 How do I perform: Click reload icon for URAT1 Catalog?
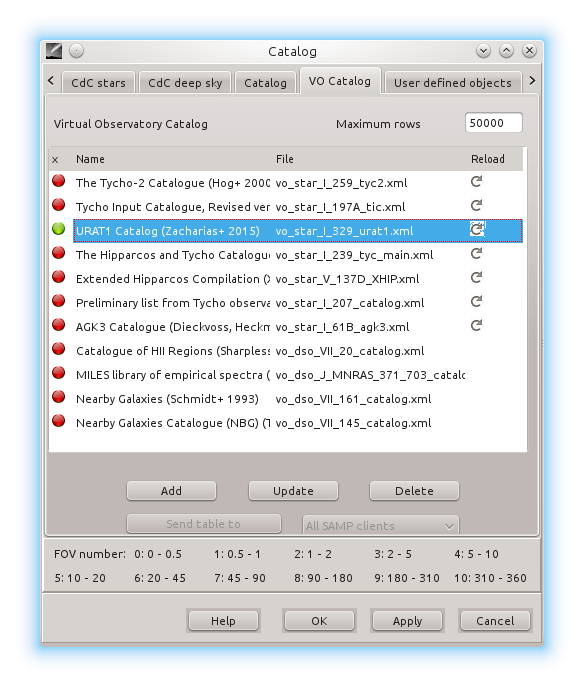(x=477, y=229)
